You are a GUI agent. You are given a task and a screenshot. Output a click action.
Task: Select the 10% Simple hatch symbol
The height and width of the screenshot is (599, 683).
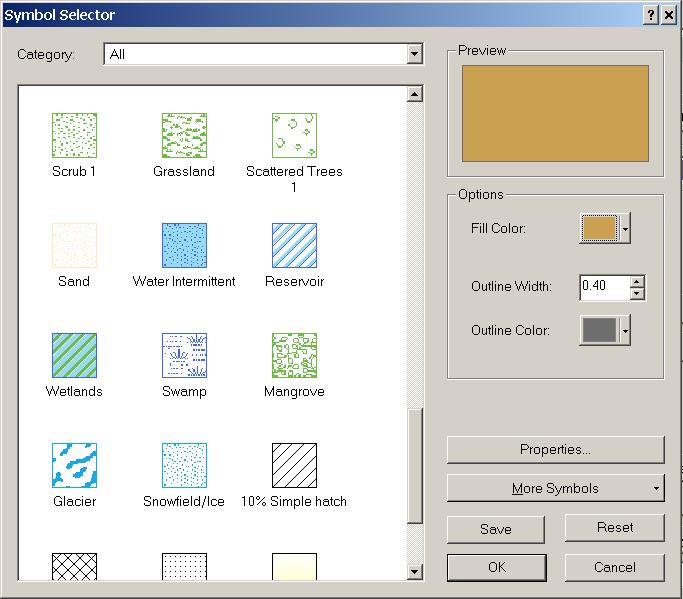click(x=294, y=465)
